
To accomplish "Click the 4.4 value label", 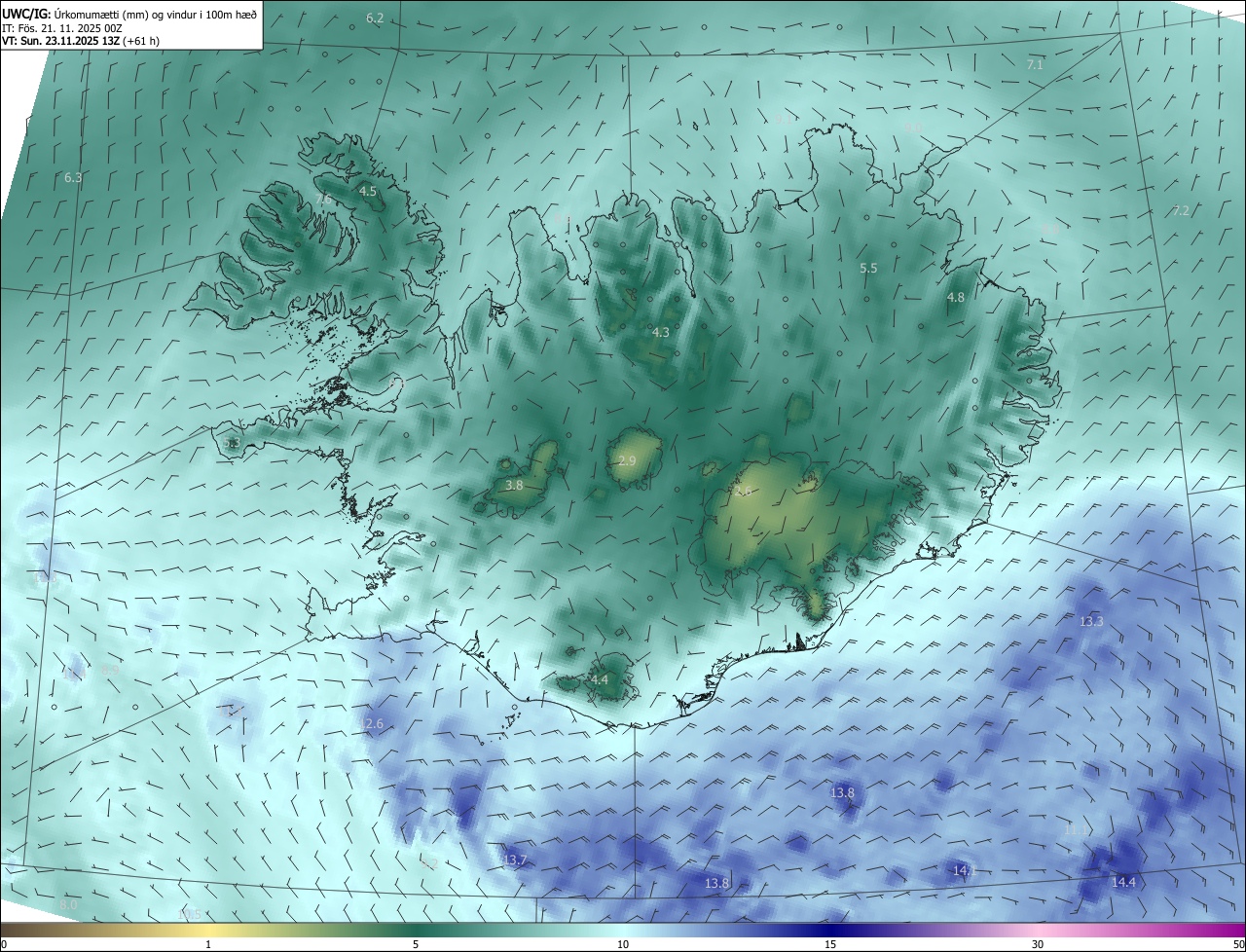I will 600,679.
